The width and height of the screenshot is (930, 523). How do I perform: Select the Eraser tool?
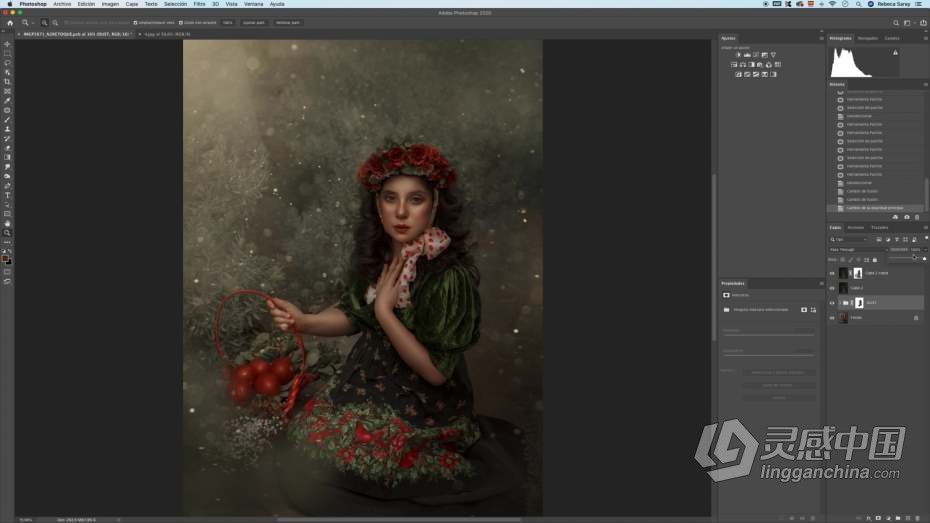[x=7, y=148]
